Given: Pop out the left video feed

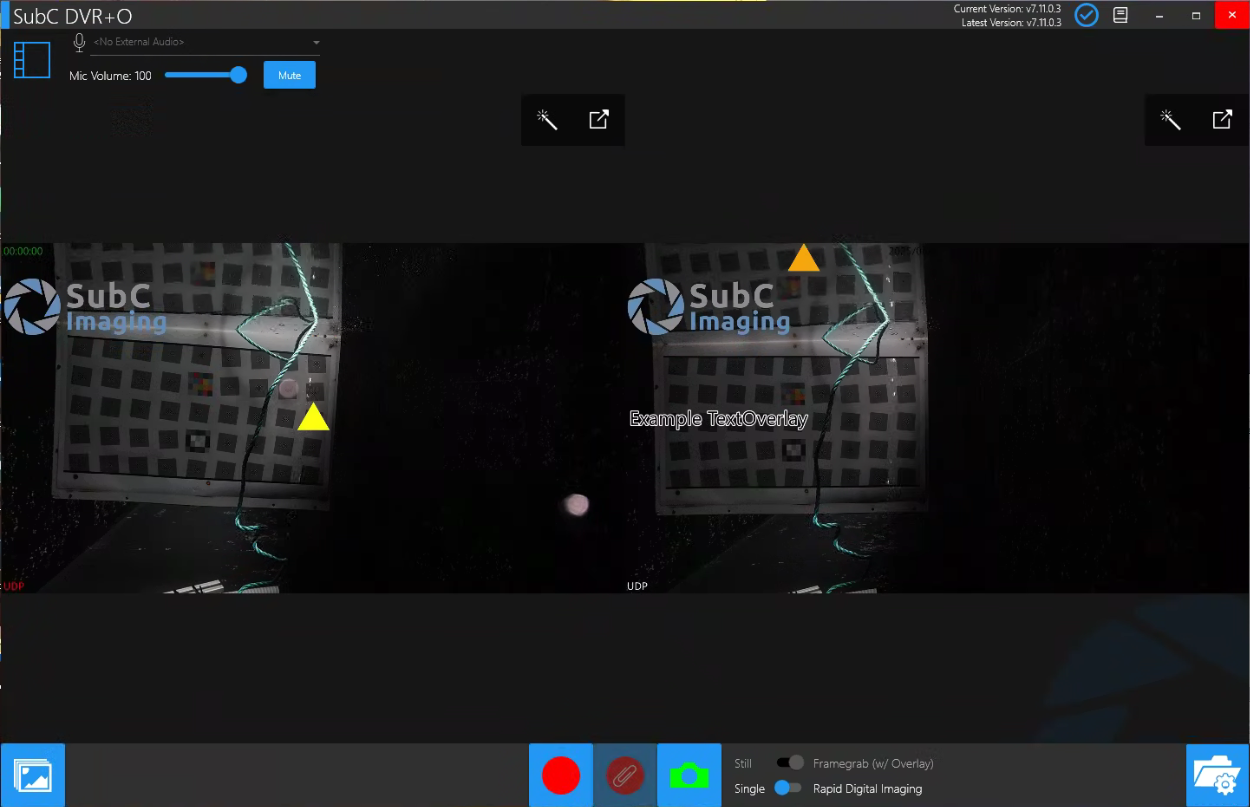Looking at the screenshot, I should point(598,120).
